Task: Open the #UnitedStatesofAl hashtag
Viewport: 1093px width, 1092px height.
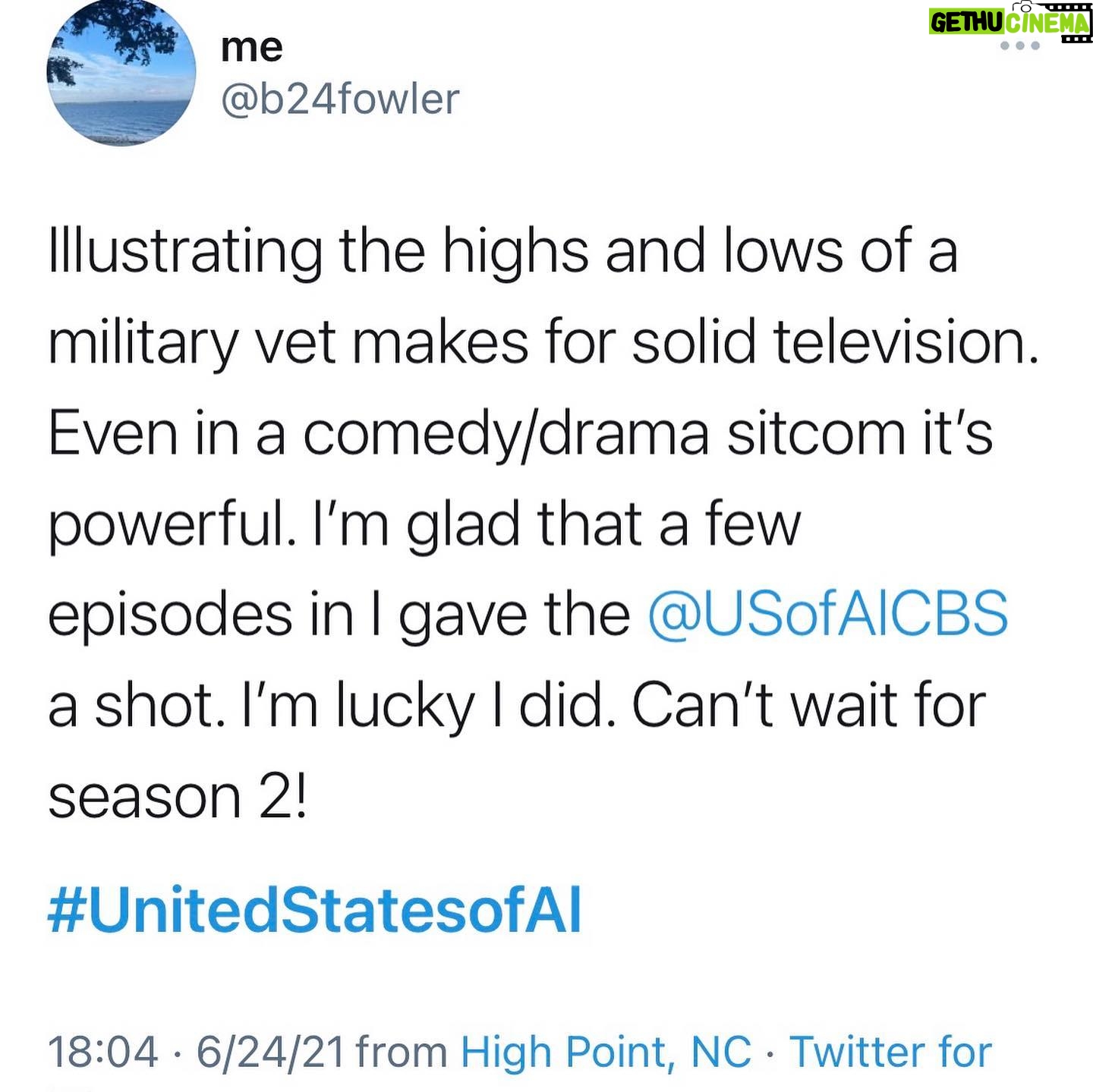Action: (x=315, y=909)
